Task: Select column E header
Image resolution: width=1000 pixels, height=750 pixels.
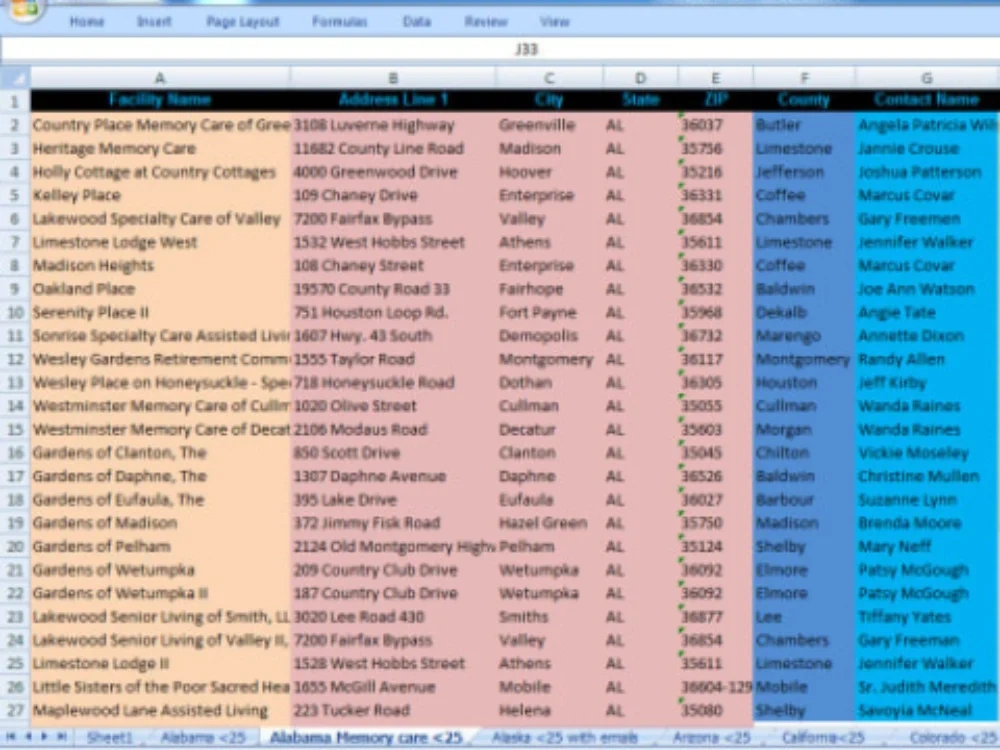Action: pos(716,78)
